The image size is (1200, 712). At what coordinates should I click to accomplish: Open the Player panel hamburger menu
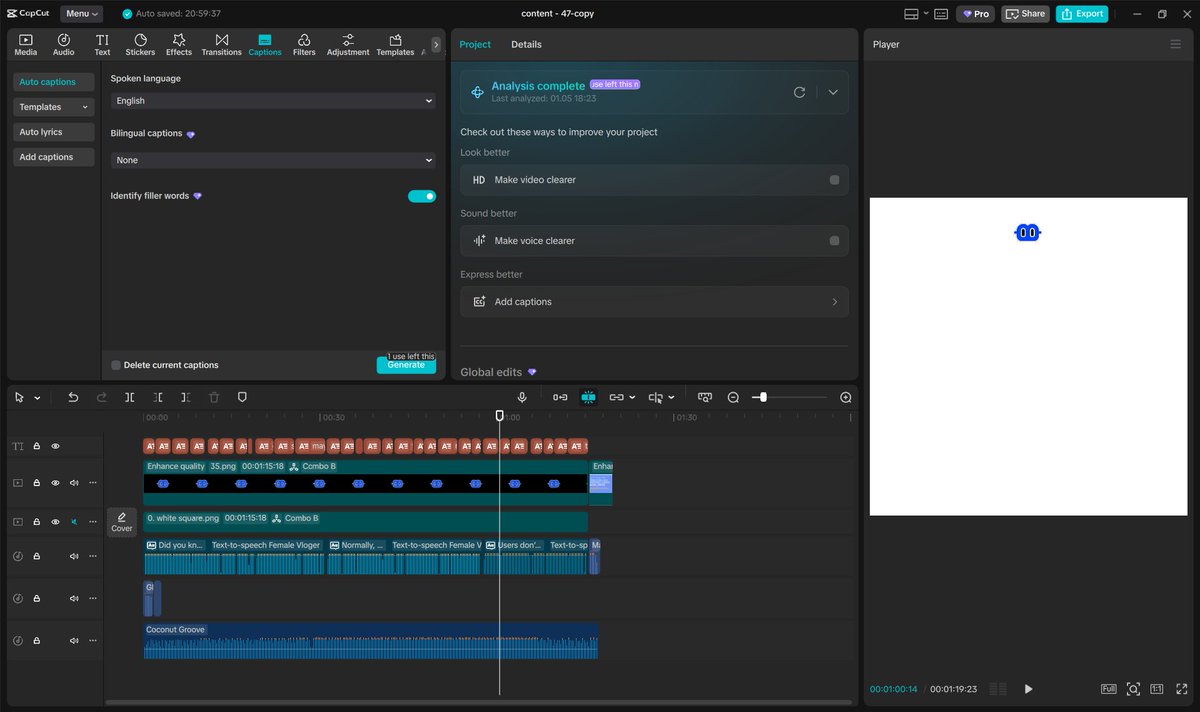pyautogui.click(x=1175, y=44)
